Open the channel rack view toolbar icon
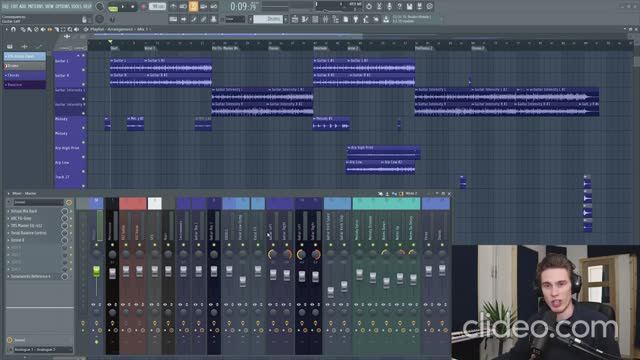This screenshot has height=360, width=640. (315, 19)
